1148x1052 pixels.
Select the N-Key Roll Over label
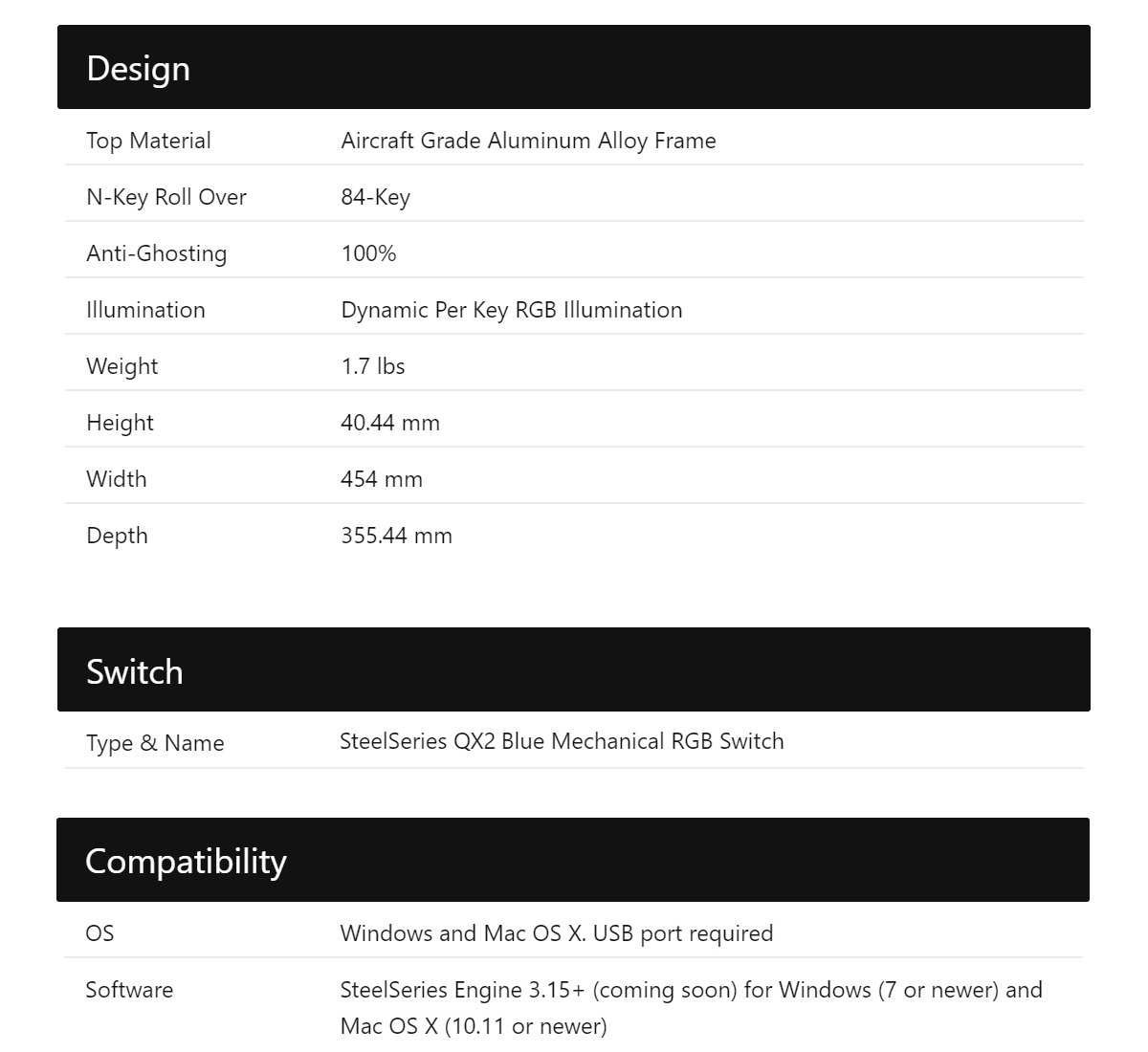[x=166, y=197]
